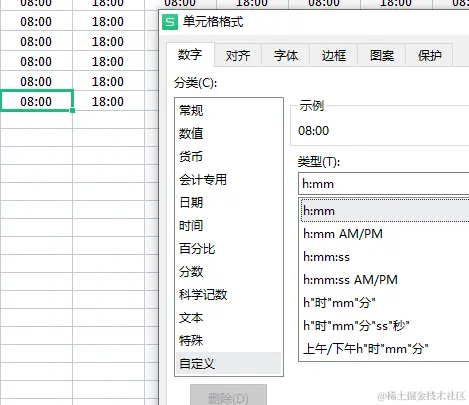Click the WPS spreadsheet dialog icon
Viewport: 469px width, 405px height.
pyautogui.click(x=170, y=22)
